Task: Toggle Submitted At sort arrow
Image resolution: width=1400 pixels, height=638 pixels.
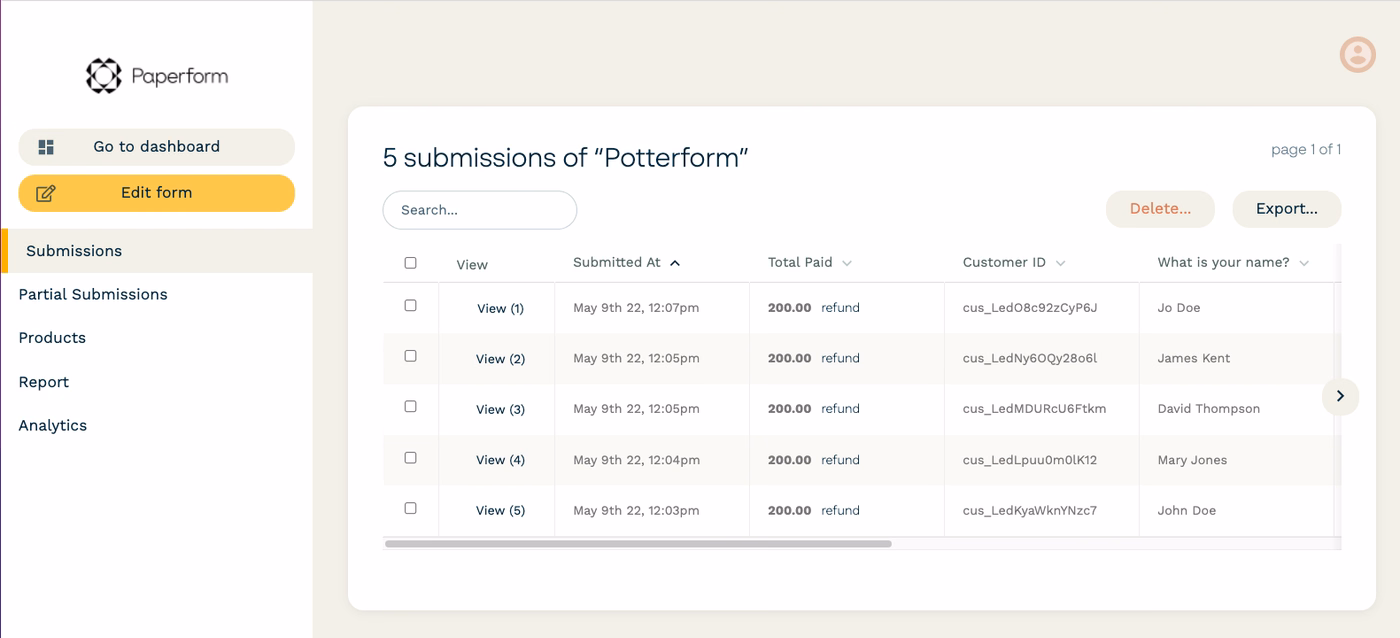Action: pos(675,263)
